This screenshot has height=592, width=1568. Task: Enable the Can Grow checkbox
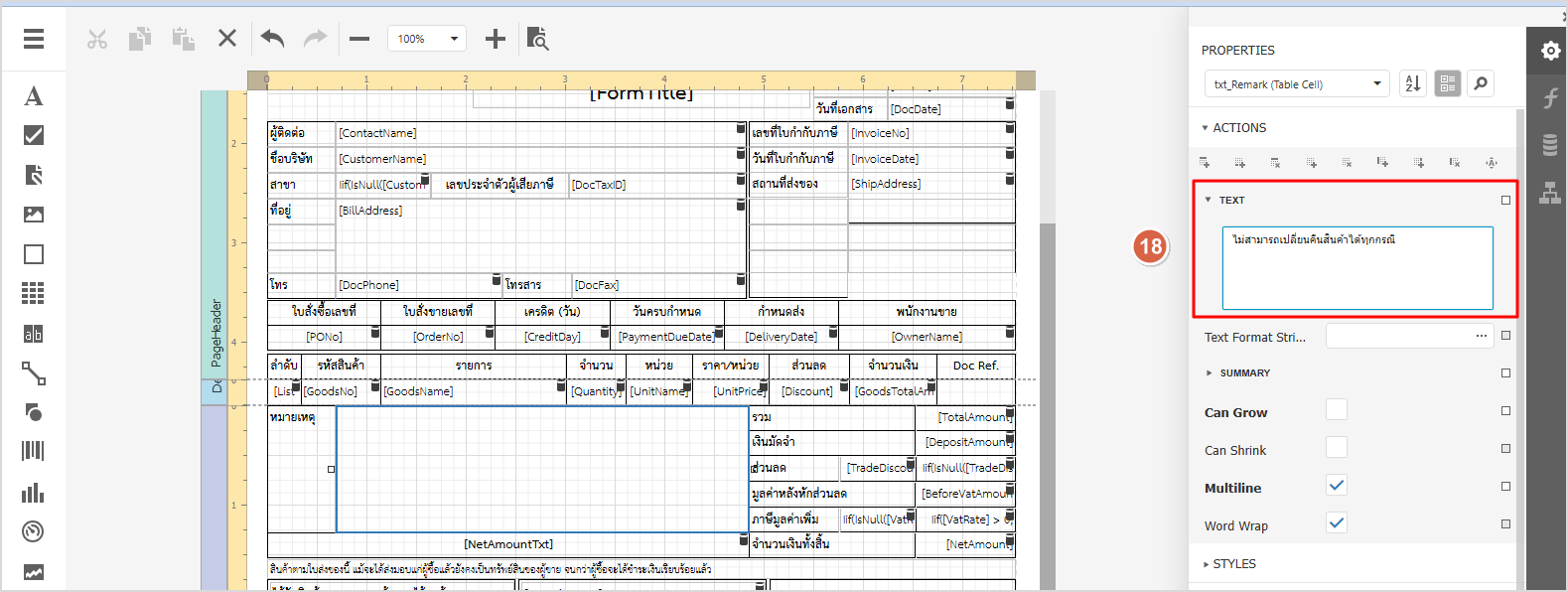pos(1337,409)
